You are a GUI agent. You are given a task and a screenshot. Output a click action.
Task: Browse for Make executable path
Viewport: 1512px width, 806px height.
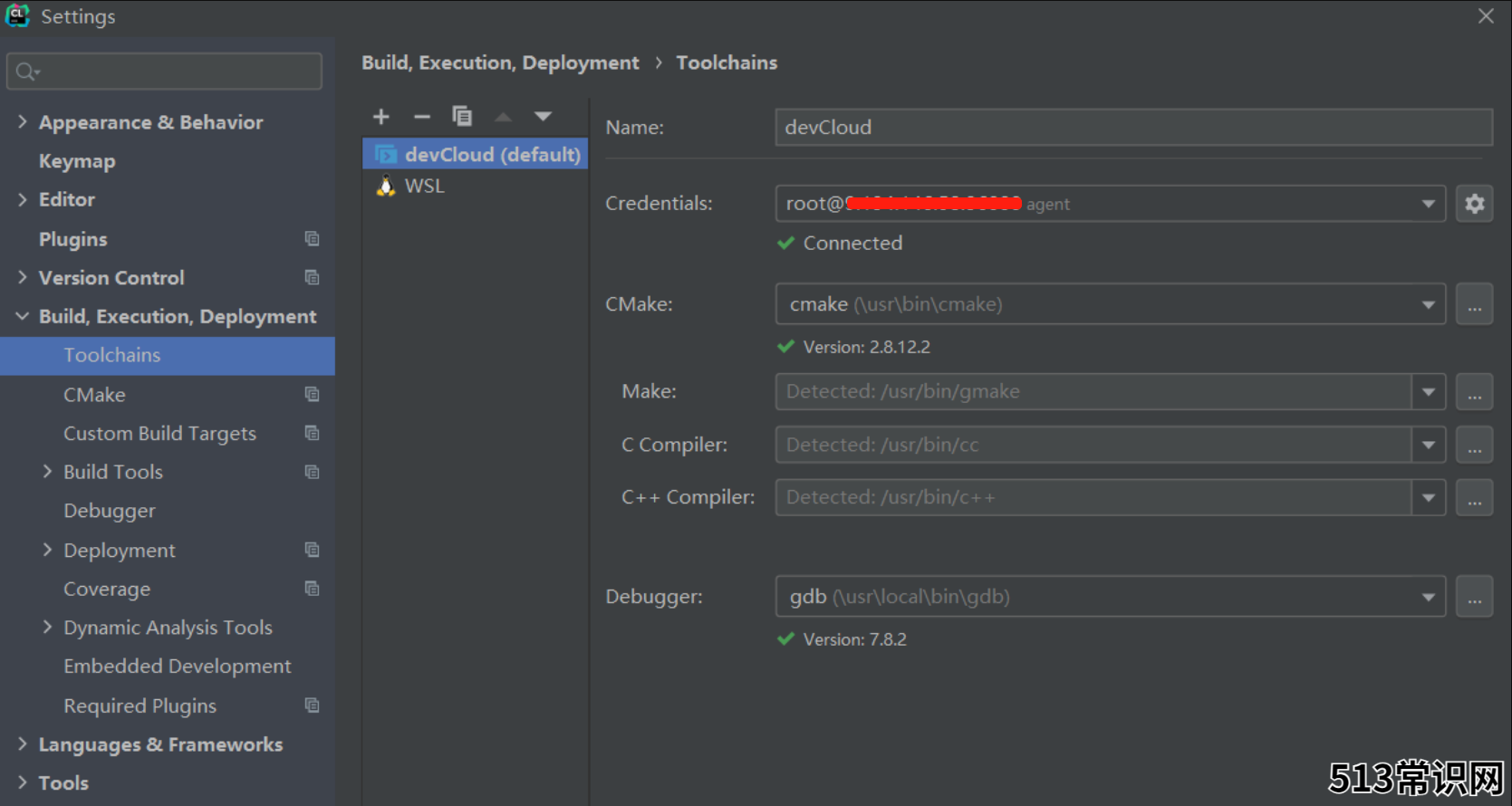point(1475,392)
